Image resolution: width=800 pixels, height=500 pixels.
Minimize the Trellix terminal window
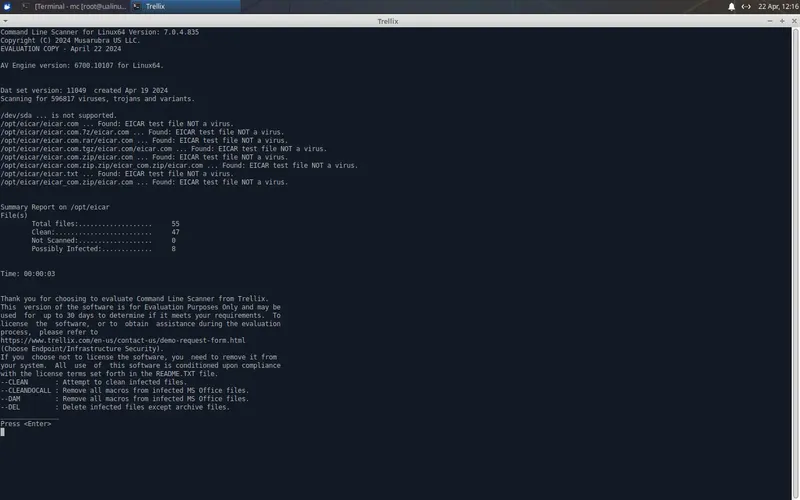[769, 21]
